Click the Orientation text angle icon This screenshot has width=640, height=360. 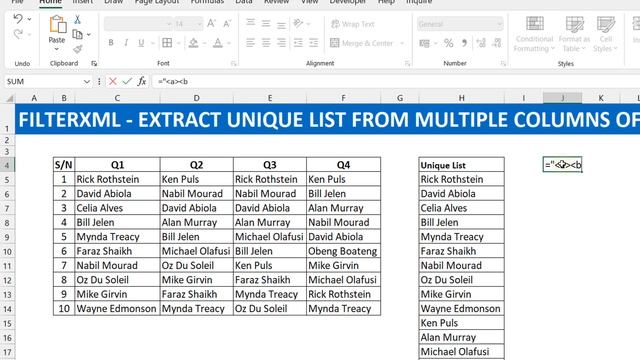pyautogui.click(x=298, y=23)
